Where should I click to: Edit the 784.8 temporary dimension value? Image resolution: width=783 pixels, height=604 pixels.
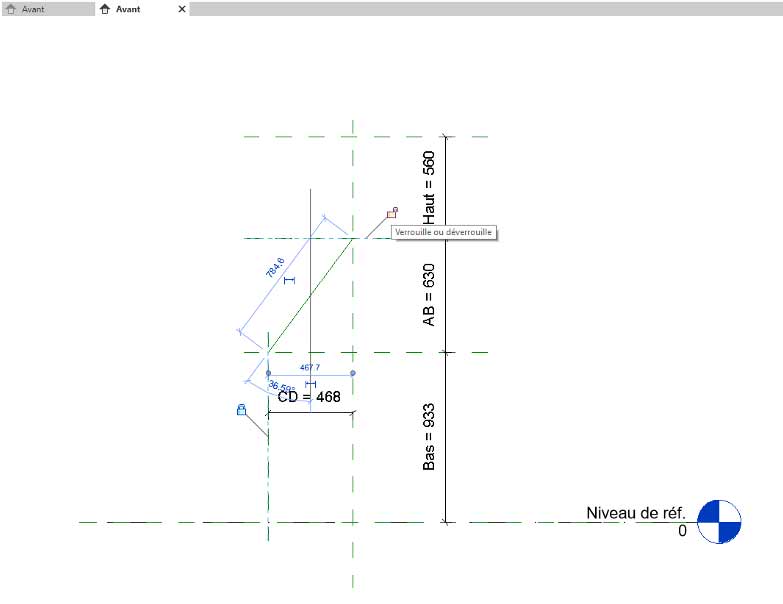275,268
